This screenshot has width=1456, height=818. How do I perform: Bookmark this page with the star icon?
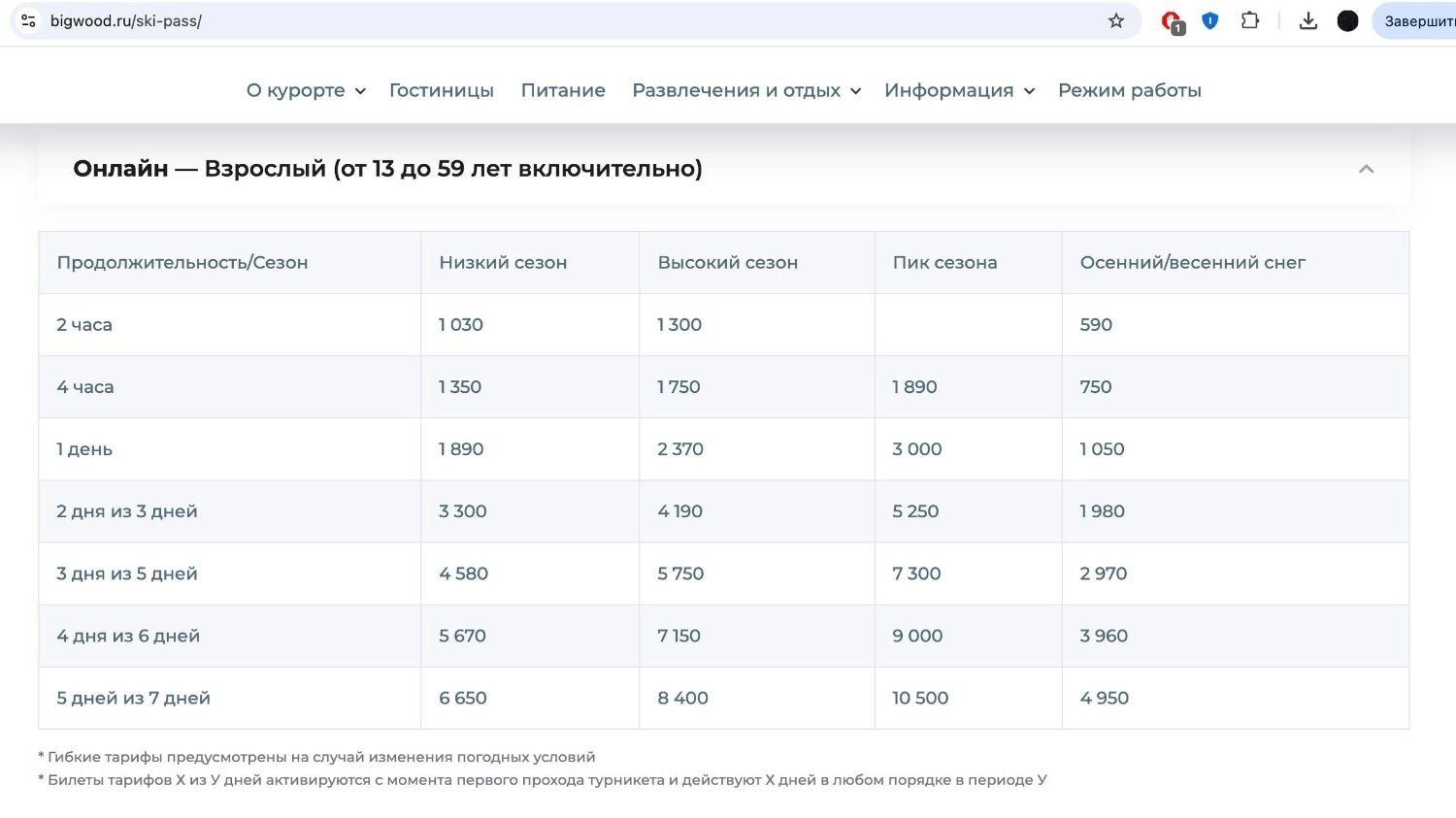[x=1116, y=20]
